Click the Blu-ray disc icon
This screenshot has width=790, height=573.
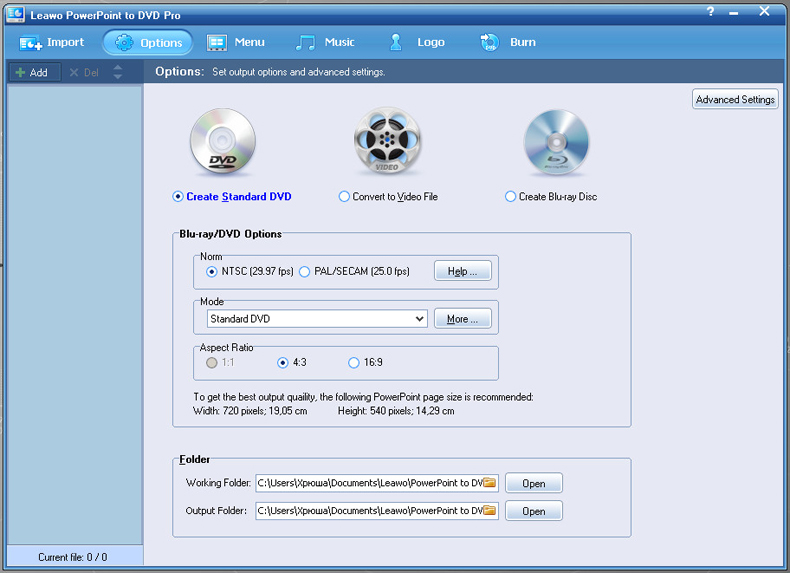pyautogui.click(x=556, y=142)
